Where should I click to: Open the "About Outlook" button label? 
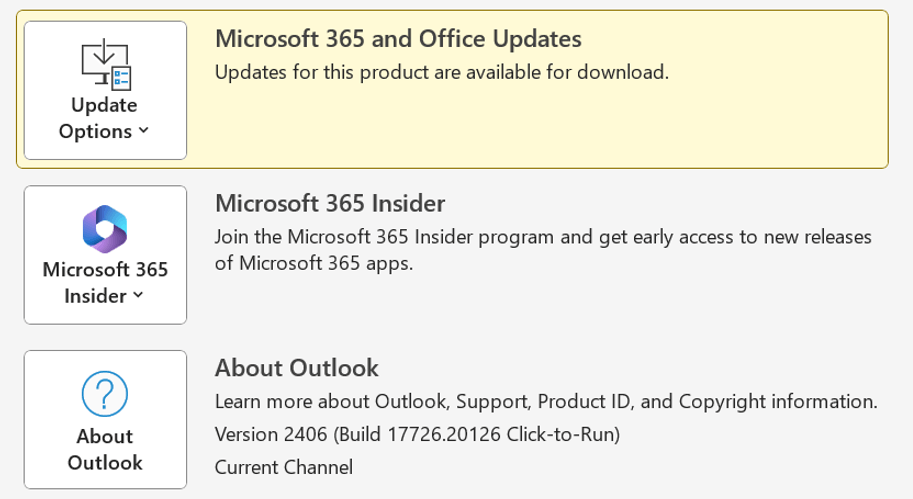point(105,449)
